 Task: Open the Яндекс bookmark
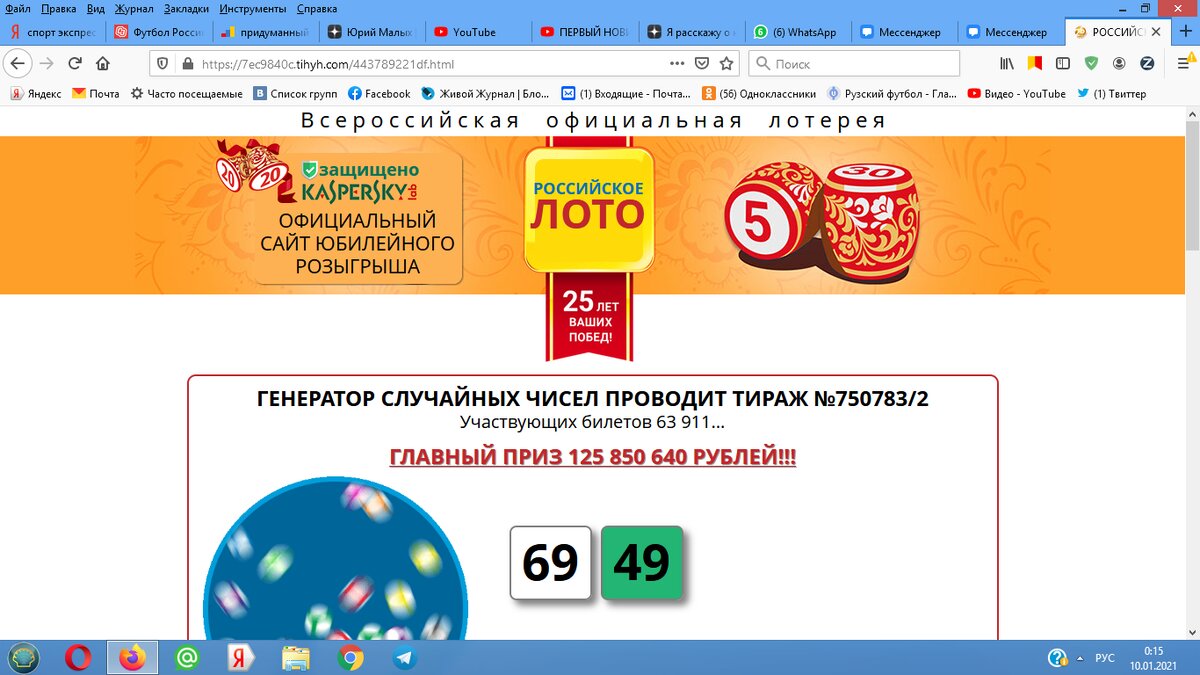(36, 94)
